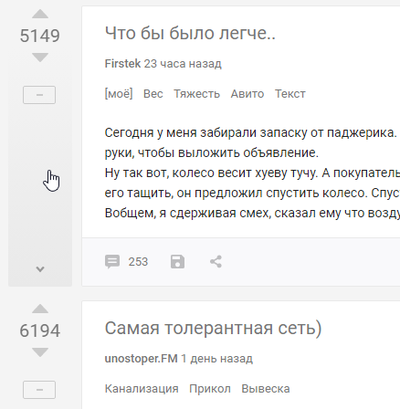This screenshot has height=409, width=400.
Task: Open post title 'Что бы было легче..'
Action: point(190,33)
